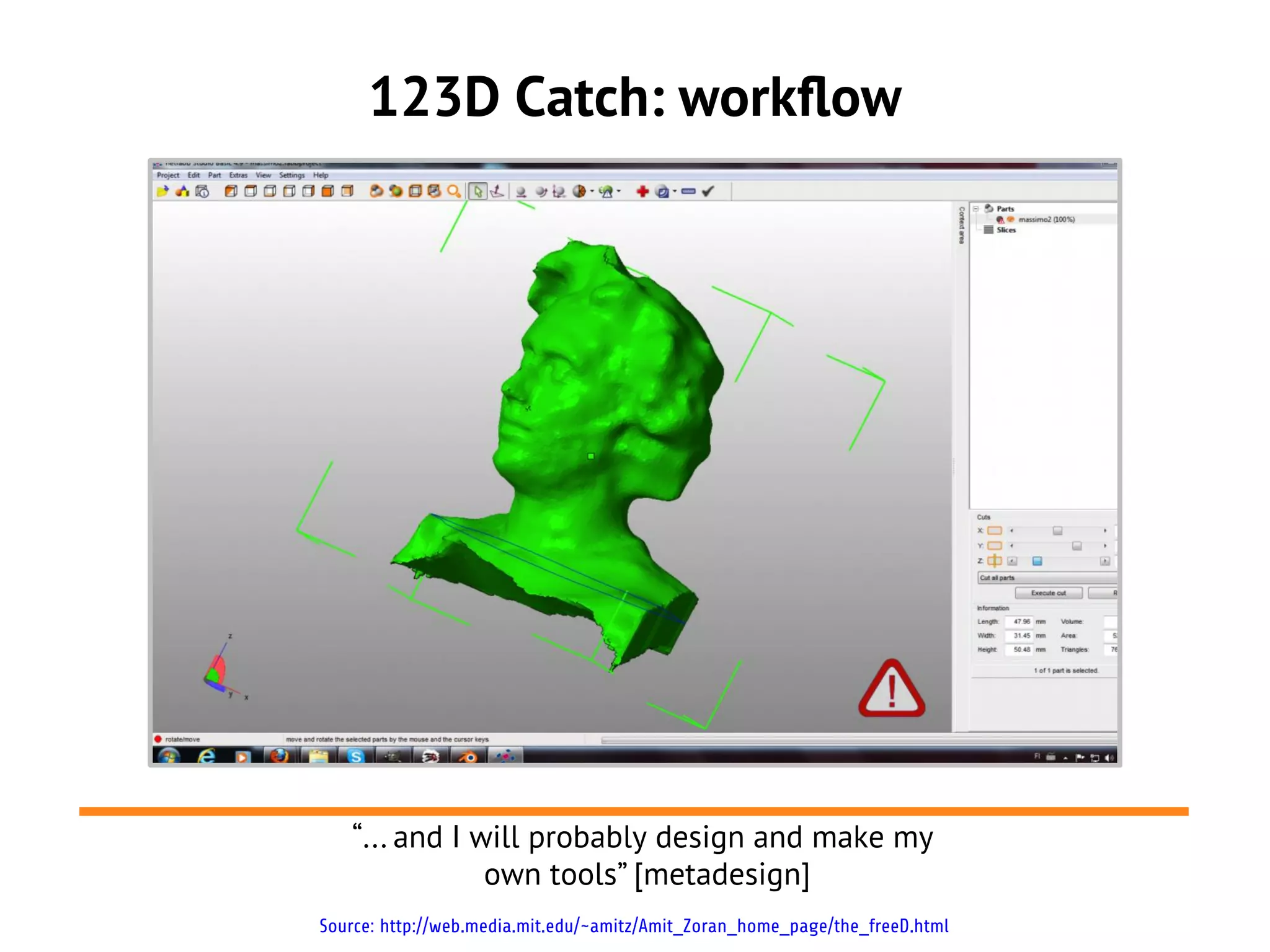
Task: Click the zoom all orange frame icon
Action: 434,192
